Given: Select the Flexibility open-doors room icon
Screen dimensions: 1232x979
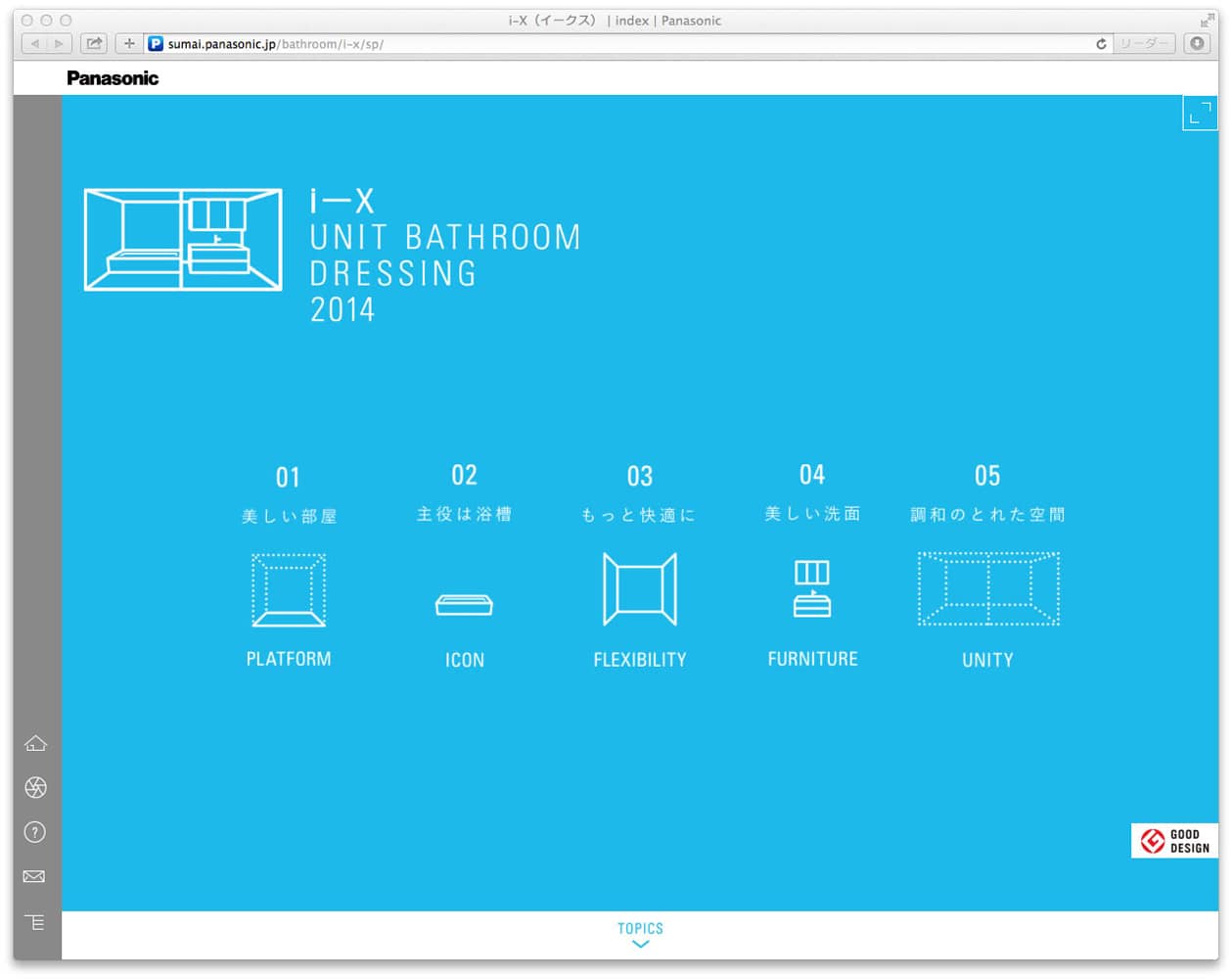Looking at the screenshot, I should coord(640,589).
